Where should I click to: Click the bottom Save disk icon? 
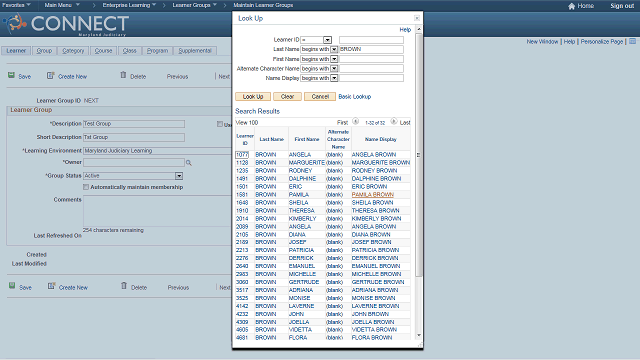pos(12,286)
